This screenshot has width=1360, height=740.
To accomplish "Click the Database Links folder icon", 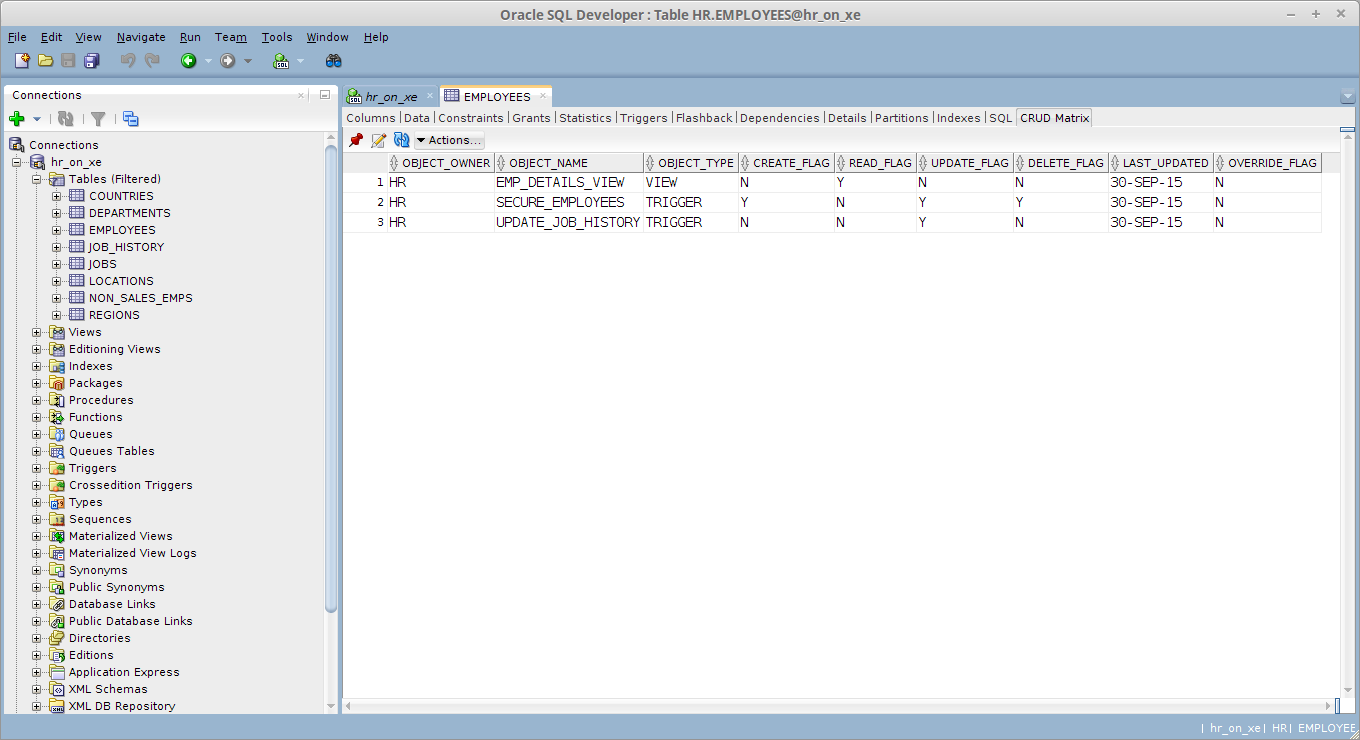I will click(x=58, y=604).
